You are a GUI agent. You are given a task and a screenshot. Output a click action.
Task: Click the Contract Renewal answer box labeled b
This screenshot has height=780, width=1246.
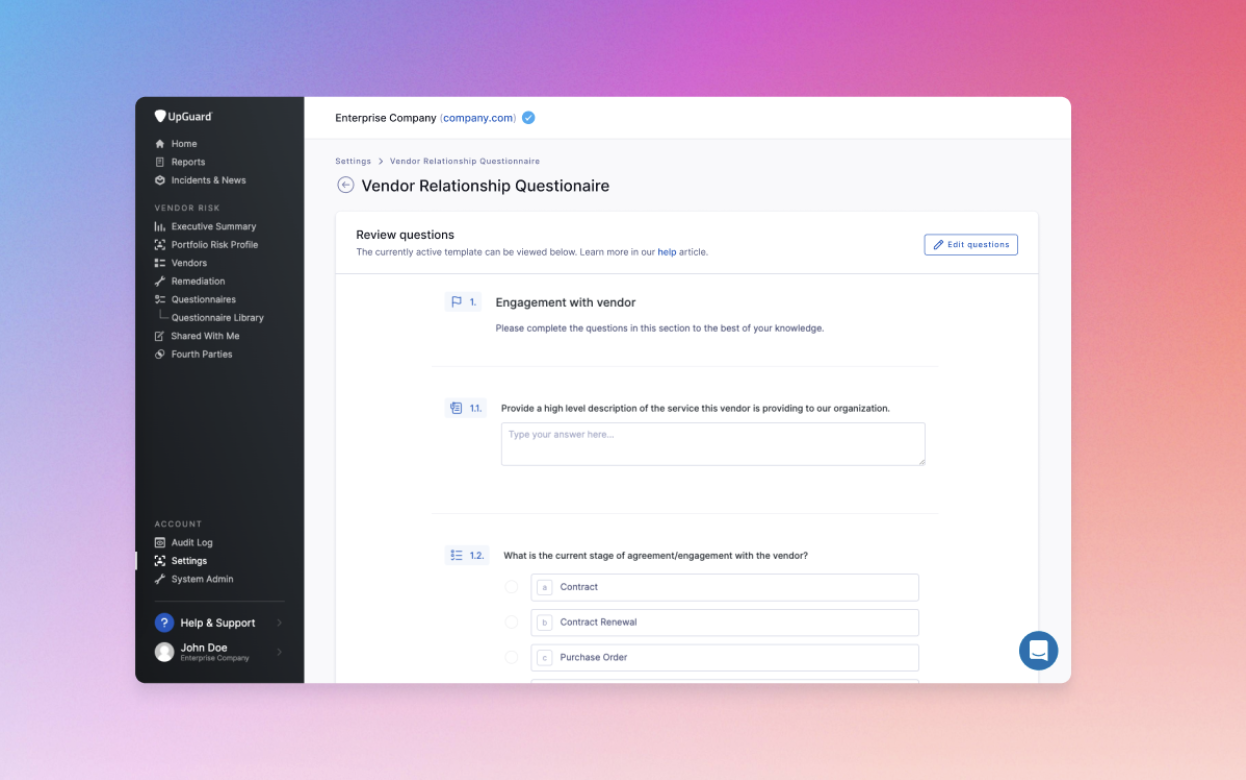tap(725, 622)
